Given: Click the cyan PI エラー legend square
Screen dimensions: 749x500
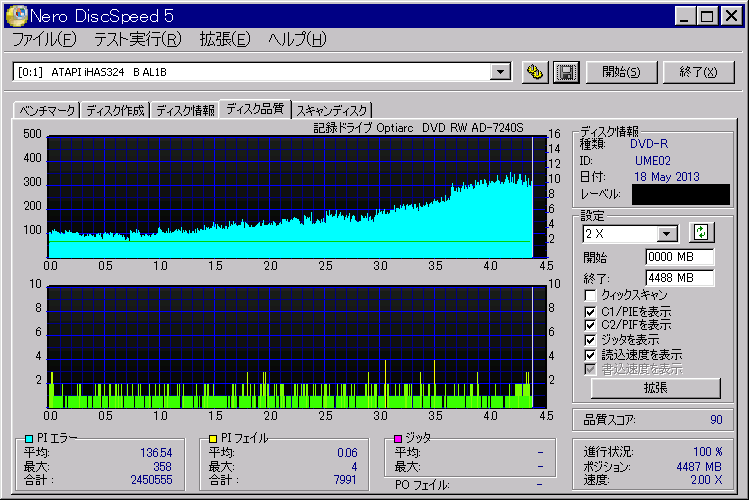Looking at the screenshot, I should [29, 438].
